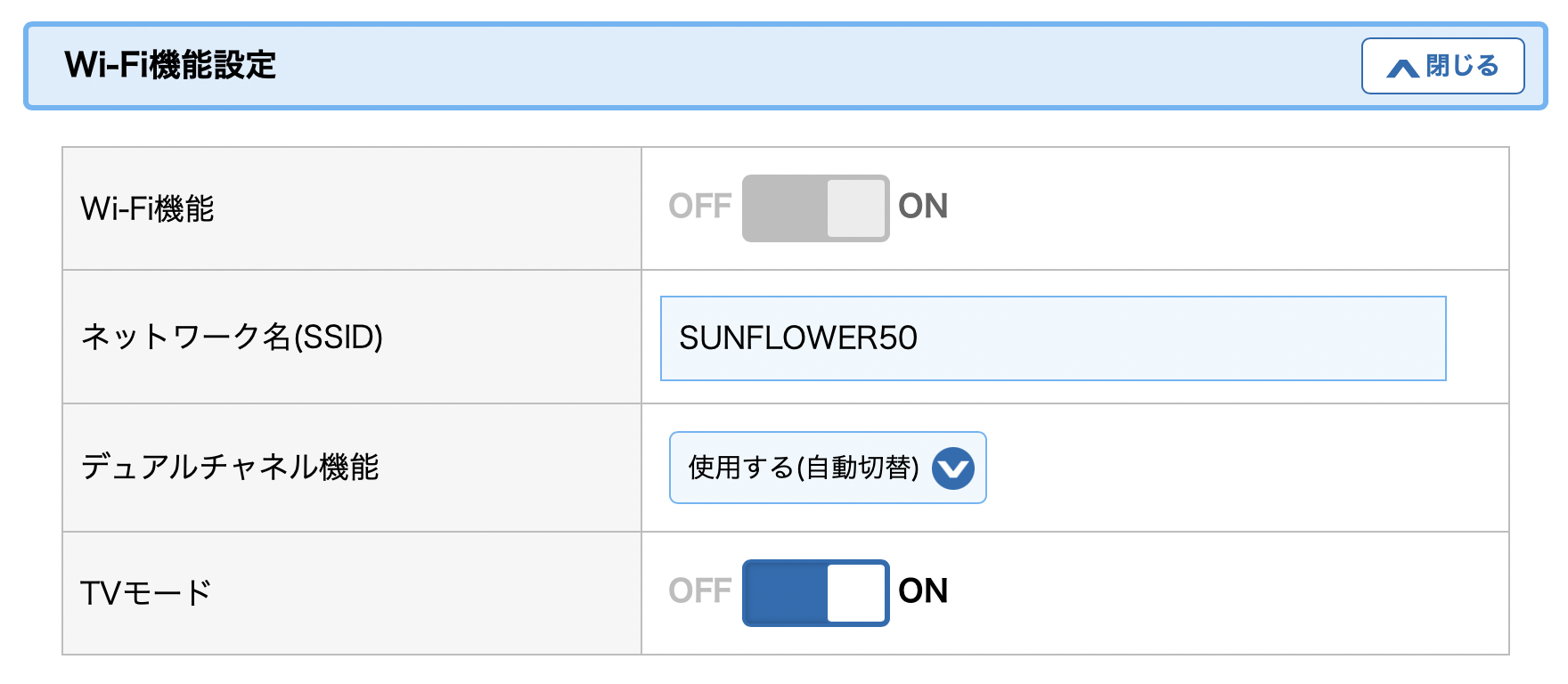Select the OFF label next to TVモード switch

(699, 591)
